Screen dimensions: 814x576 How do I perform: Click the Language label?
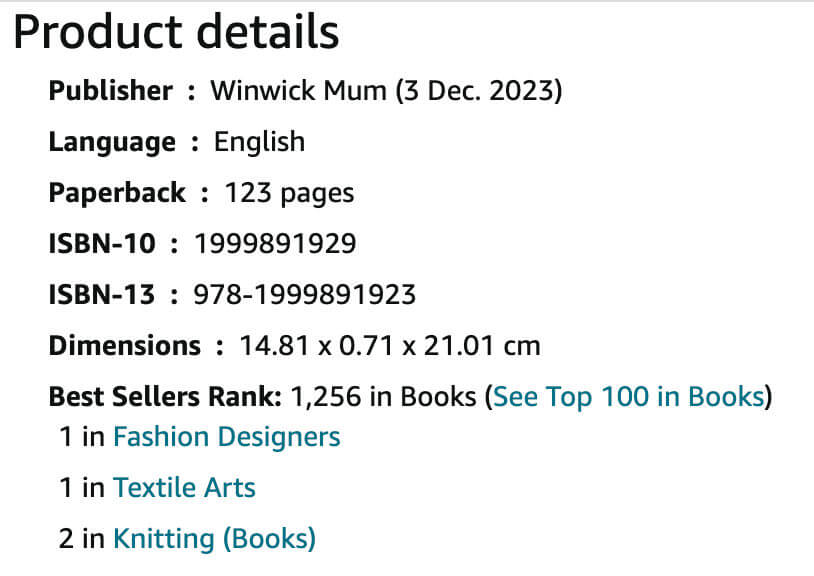tap(111, 142)
